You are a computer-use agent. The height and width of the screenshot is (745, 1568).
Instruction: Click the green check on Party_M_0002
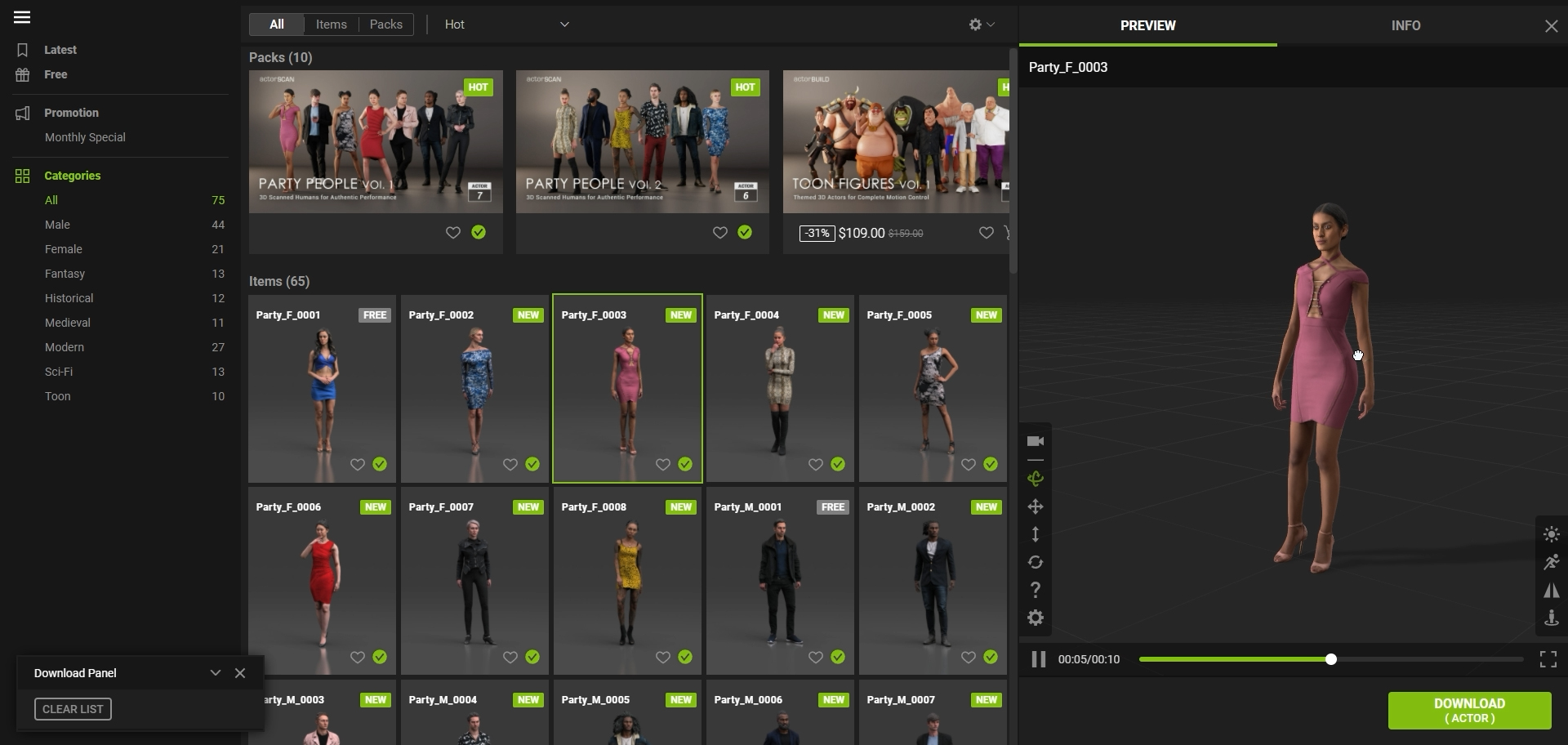click(x=991, y=657)
